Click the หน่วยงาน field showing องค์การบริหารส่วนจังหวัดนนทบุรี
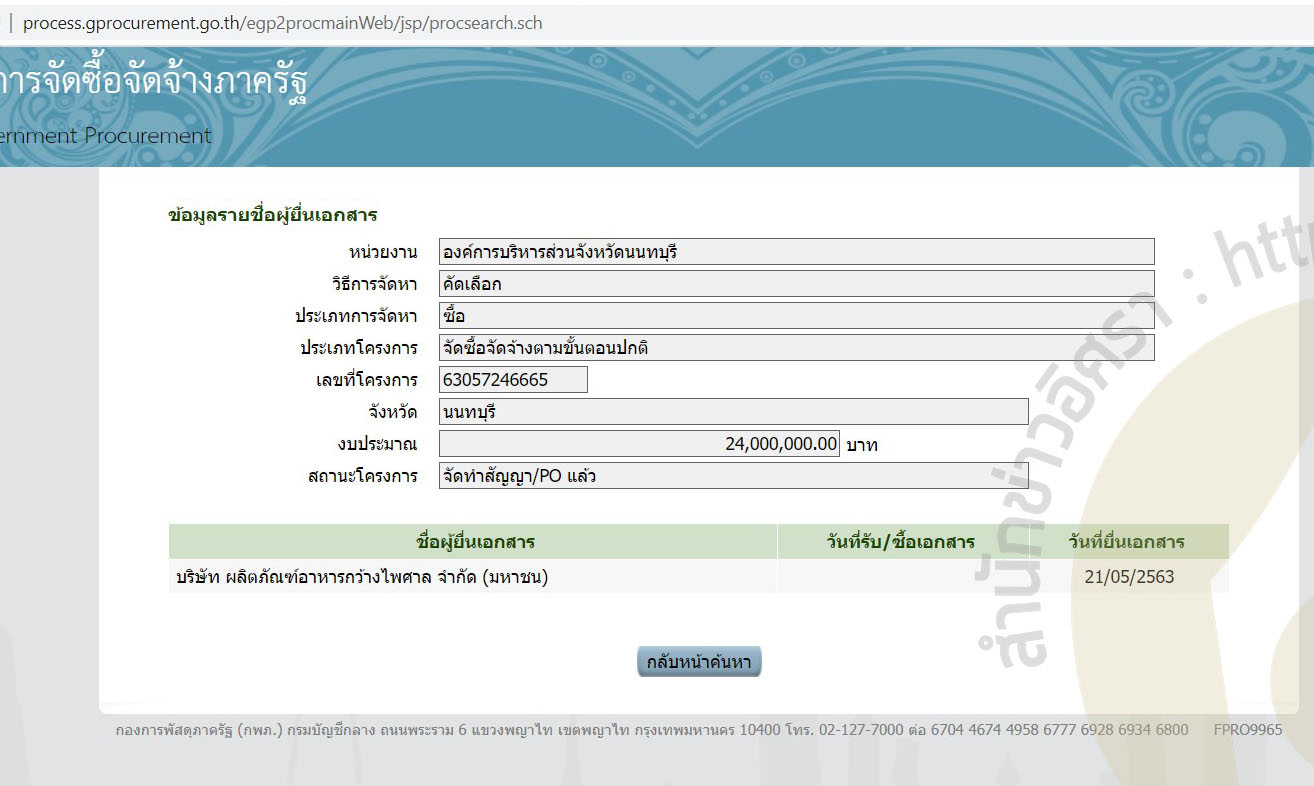The image size is (1314, 786). click(796, 252)
